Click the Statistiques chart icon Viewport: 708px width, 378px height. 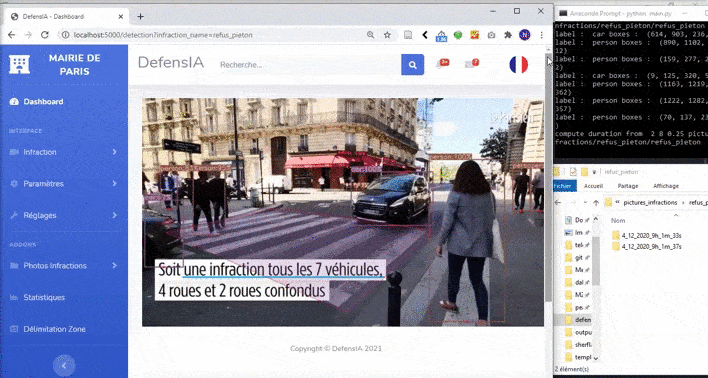14,297
